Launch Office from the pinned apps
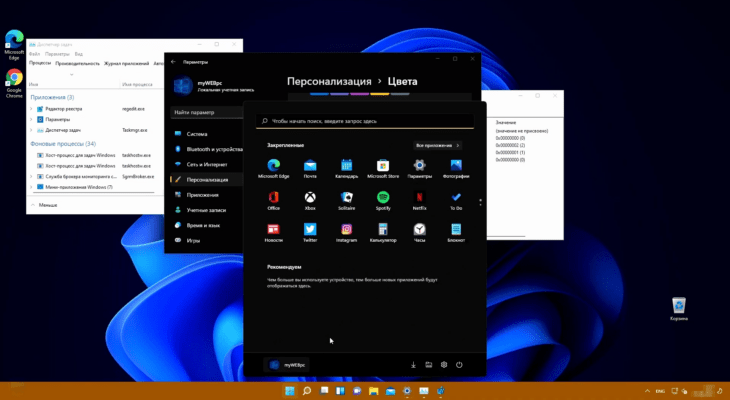The height and width of the screenshot is (400, 730). (x=273, y=201)
